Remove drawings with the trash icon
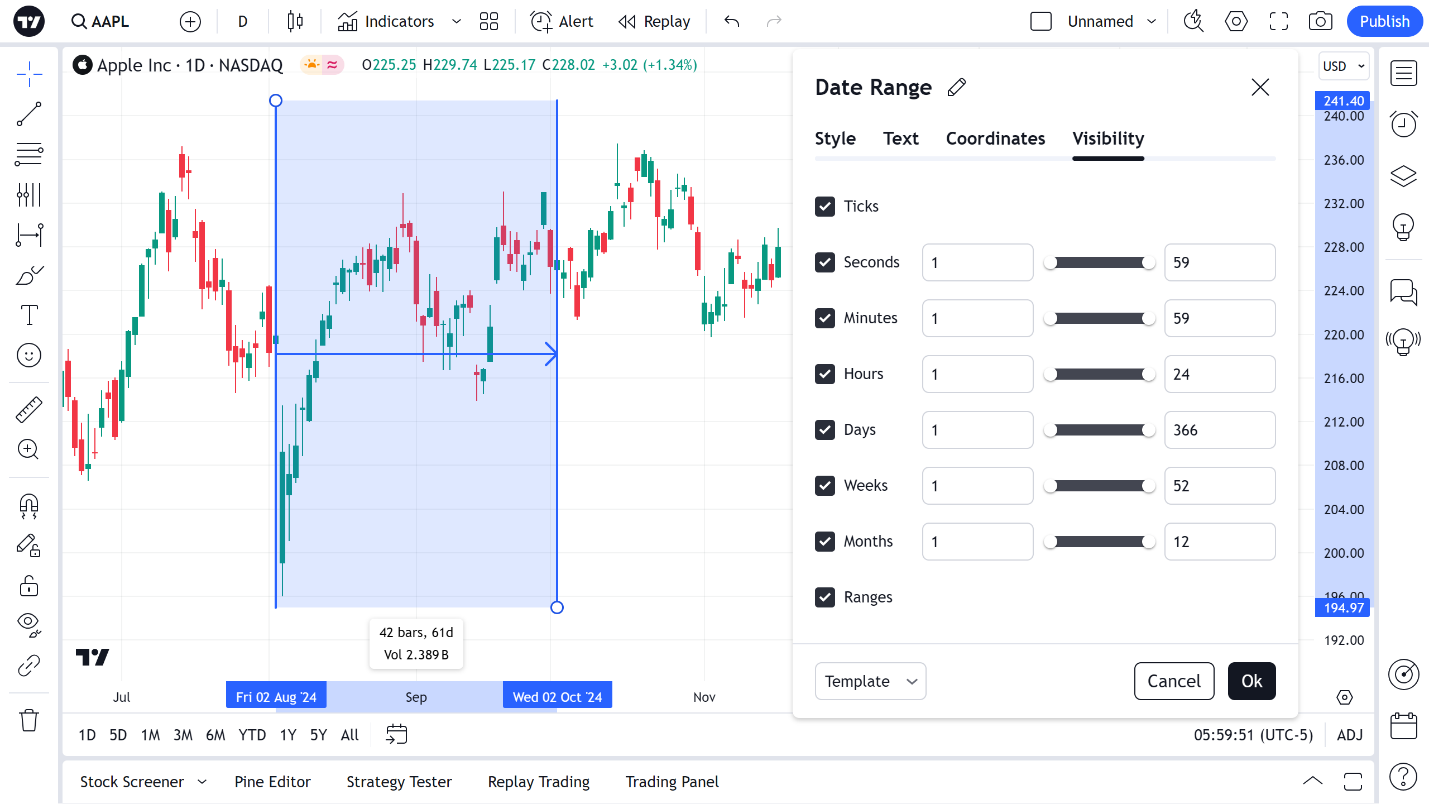1429x804 pixels. [x=29, y=720]
